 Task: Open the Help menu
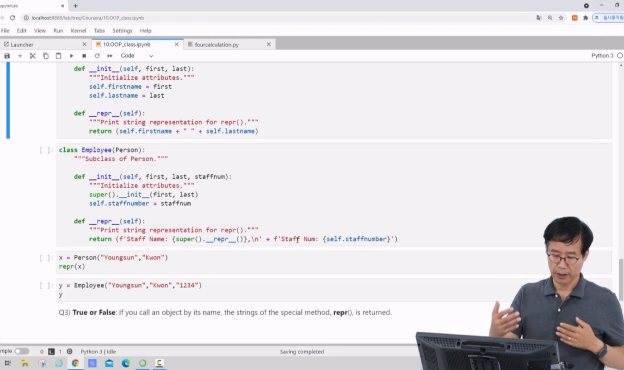[x=146, y=31]
